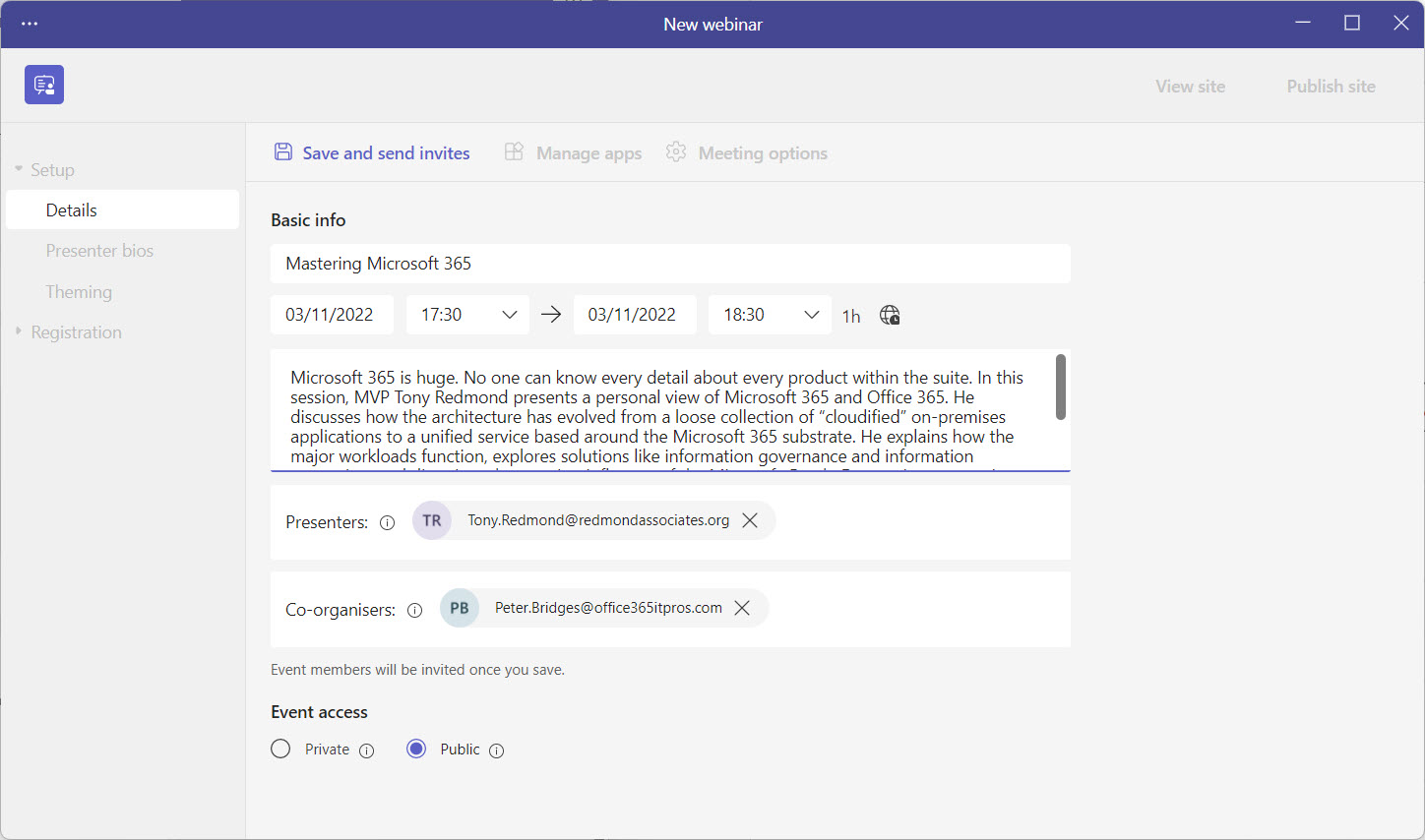
Task: Click the webinar app icon below the title bar
Action: click(x=43, y=85)
